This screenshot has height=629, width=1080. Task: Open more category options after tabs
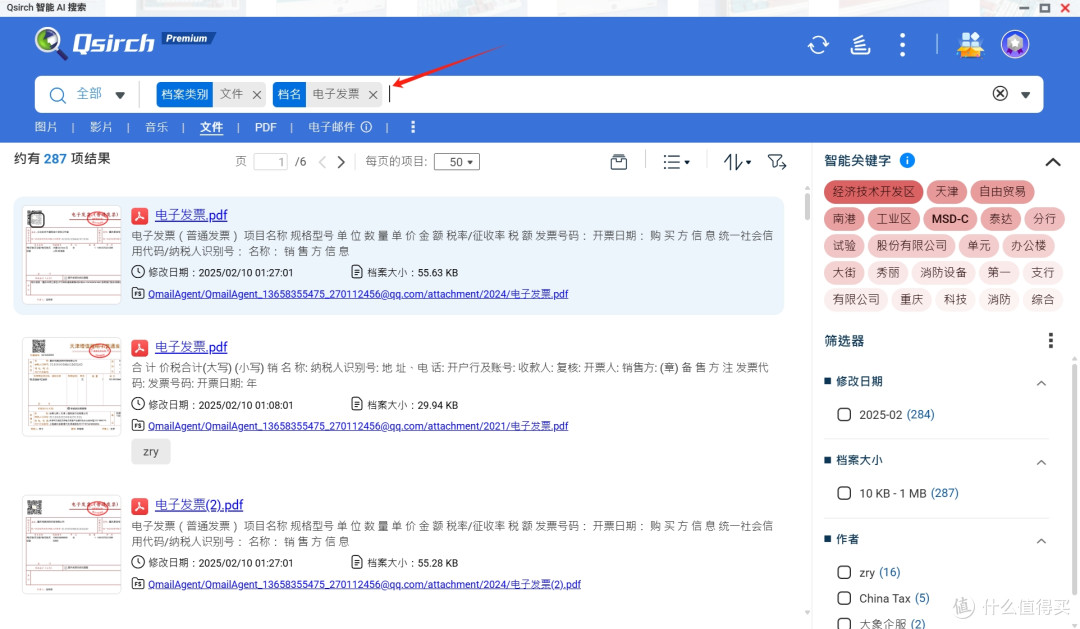[x=413, y=127]
